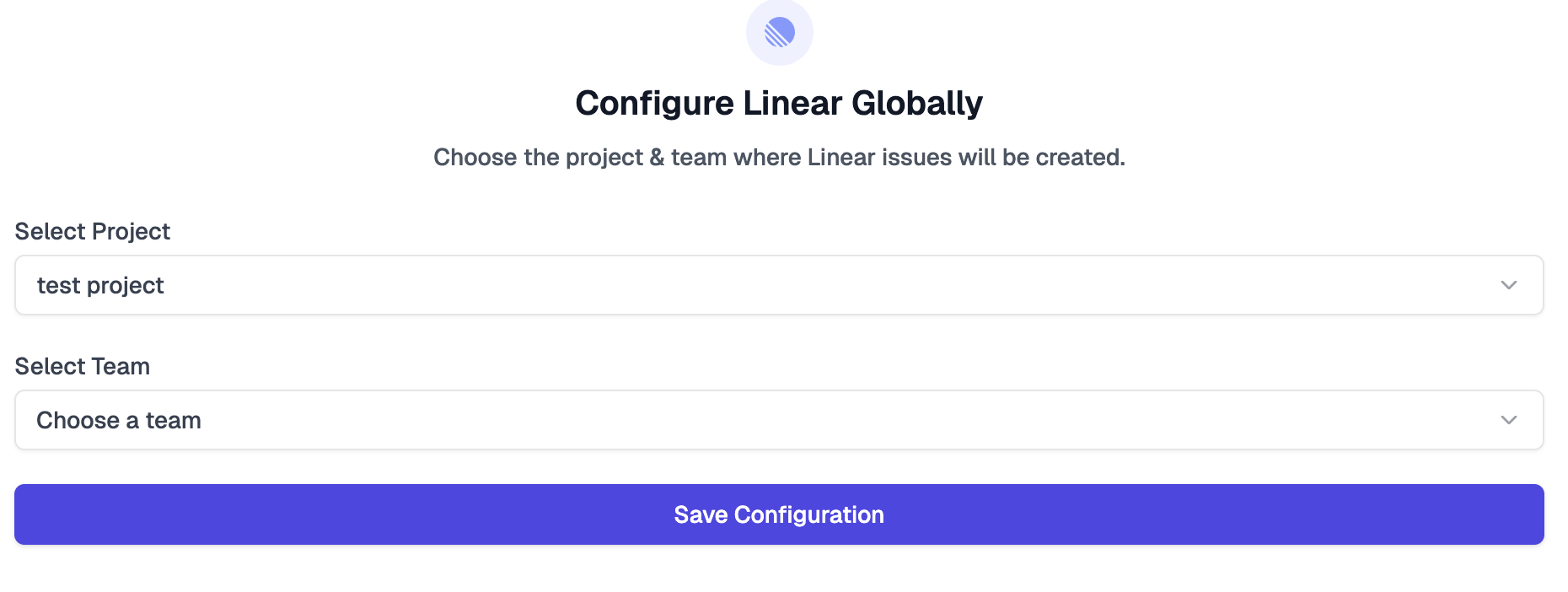Click the Configure Linear Globally heading

[x=778, y=102]
